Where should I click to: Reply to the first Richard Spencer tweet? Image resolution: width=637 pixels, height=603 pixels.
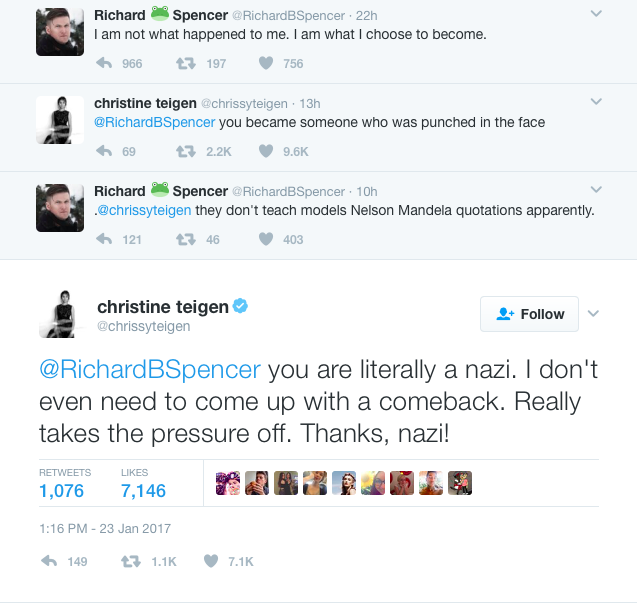point(103,64)
